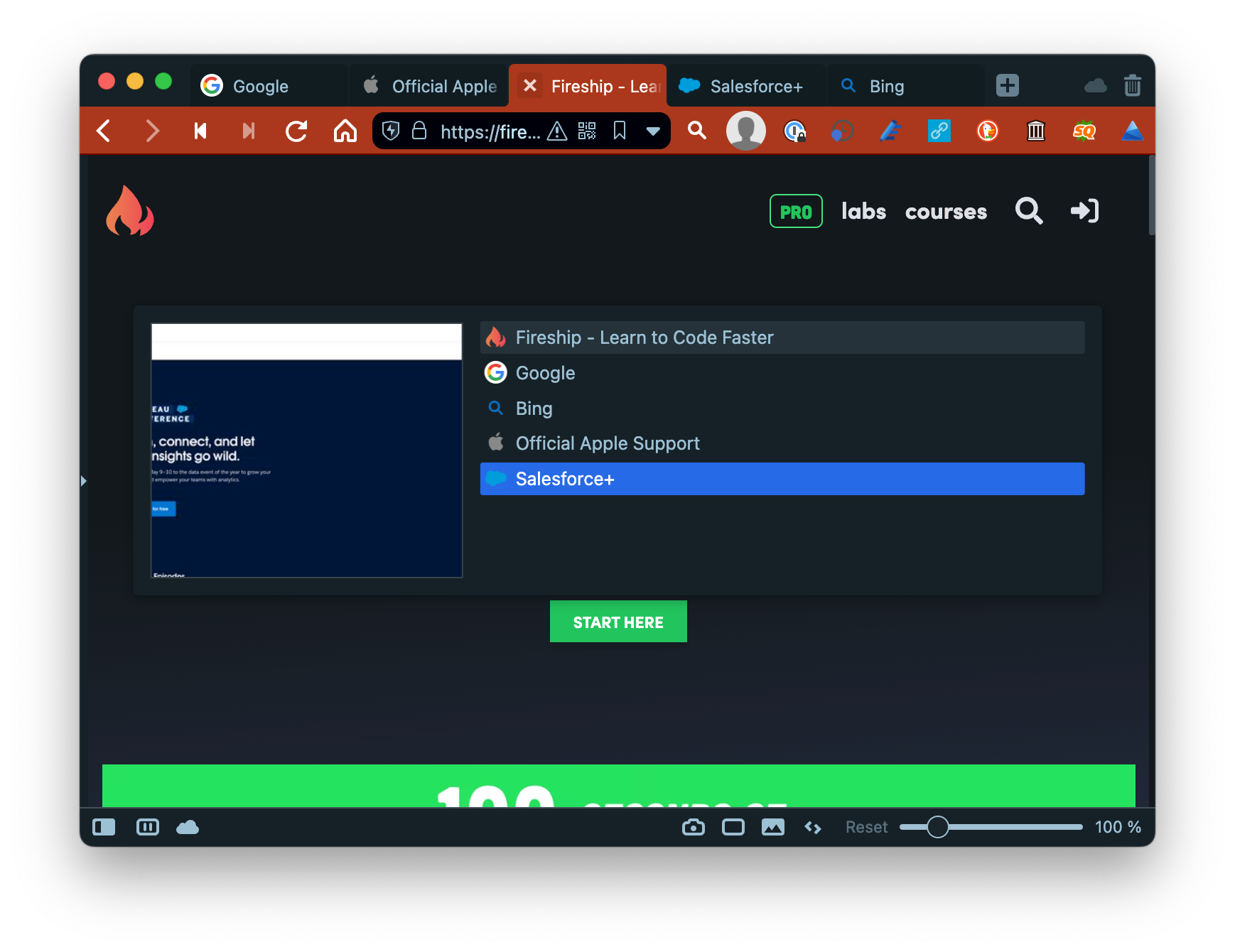This screenshot has height=952, width=1235.
Task: Open a new tab with plus button
Action: [x=1008, y=85]
